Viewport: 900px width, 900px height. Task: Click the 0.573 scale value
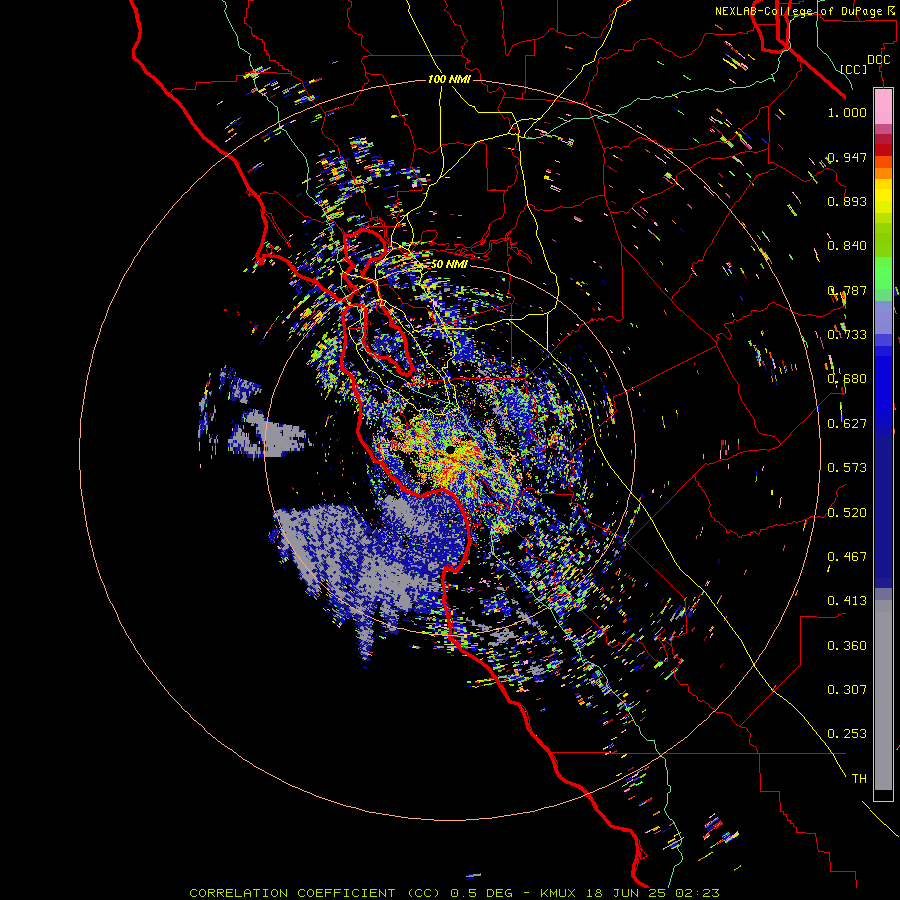[x=847, y=468]
